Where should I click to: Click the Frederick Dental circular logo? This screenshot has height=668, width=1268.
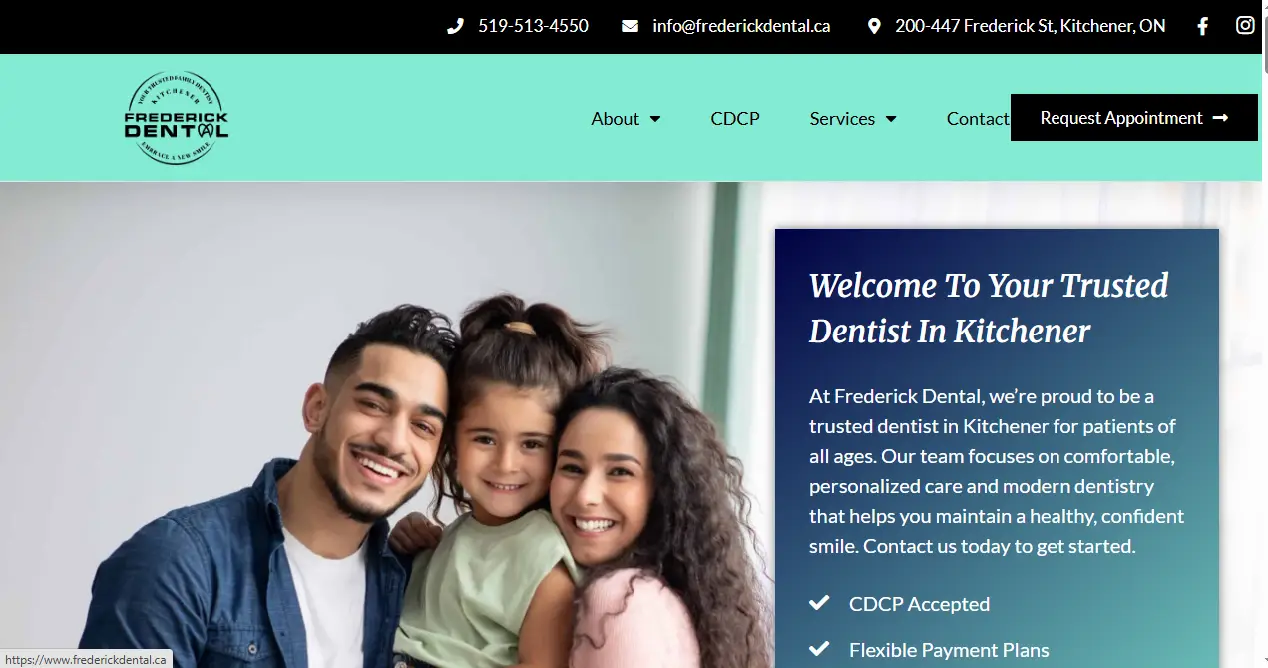[x=176, y=118]
